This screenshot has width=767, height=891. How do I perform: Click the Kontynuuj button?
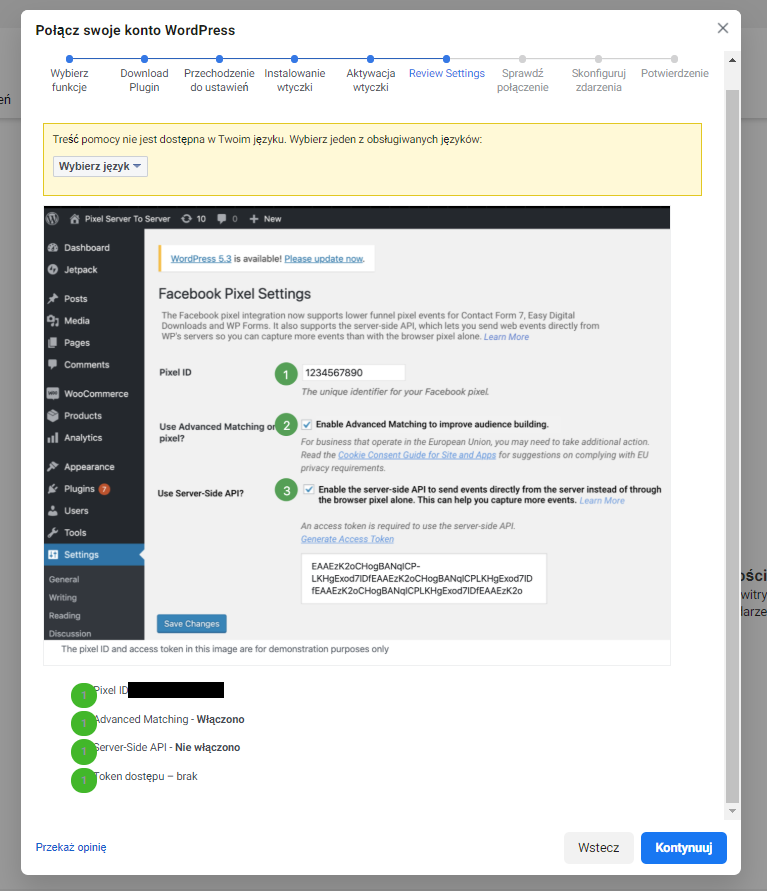[x=683, y=848]
